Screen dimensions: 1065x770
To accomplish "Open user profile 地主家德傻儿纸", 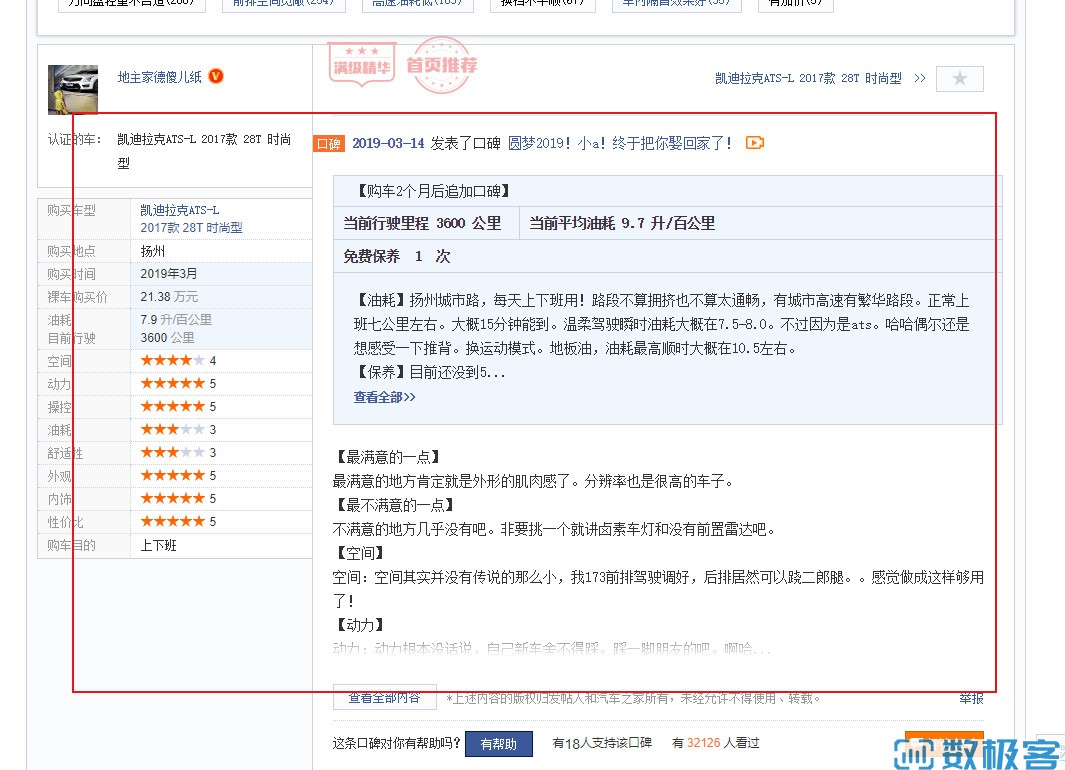I will coord(160,77).
